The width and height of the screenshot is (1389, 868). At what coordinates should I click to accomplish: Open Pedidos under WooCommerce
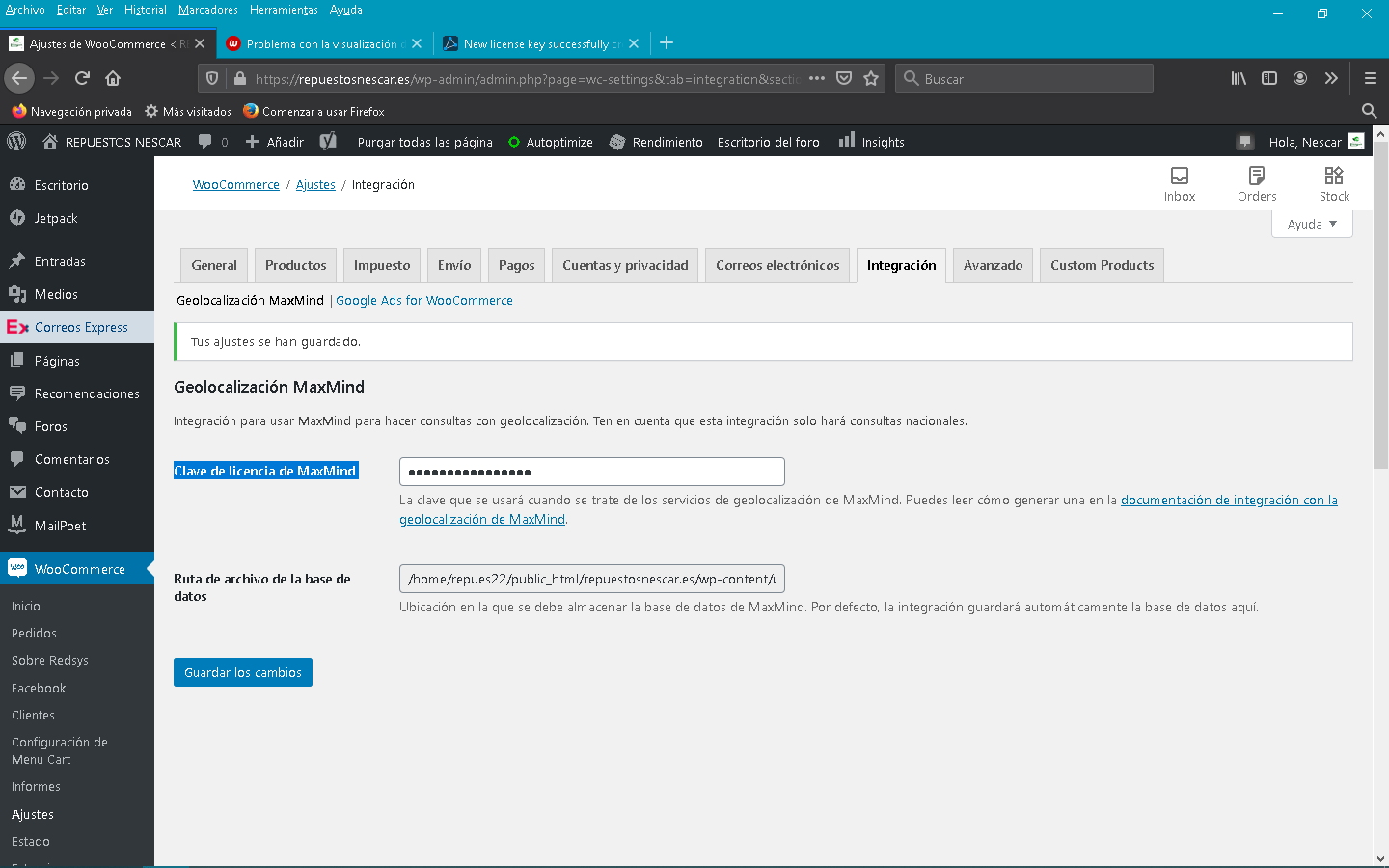pos(34,633)
